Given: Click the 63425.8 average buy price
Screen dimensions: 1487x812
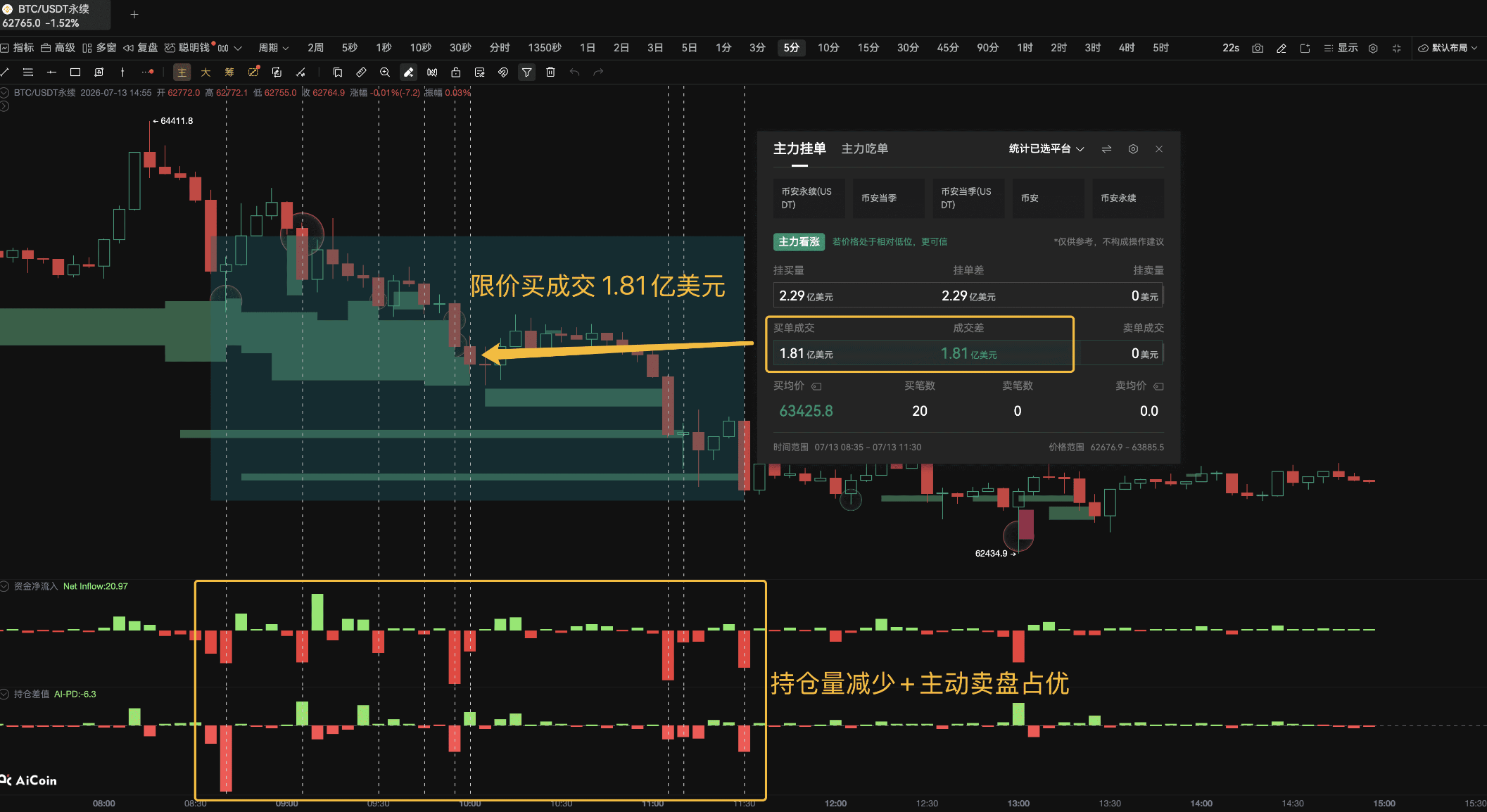Looking at the screenshot, I should (x=806, y=411).
